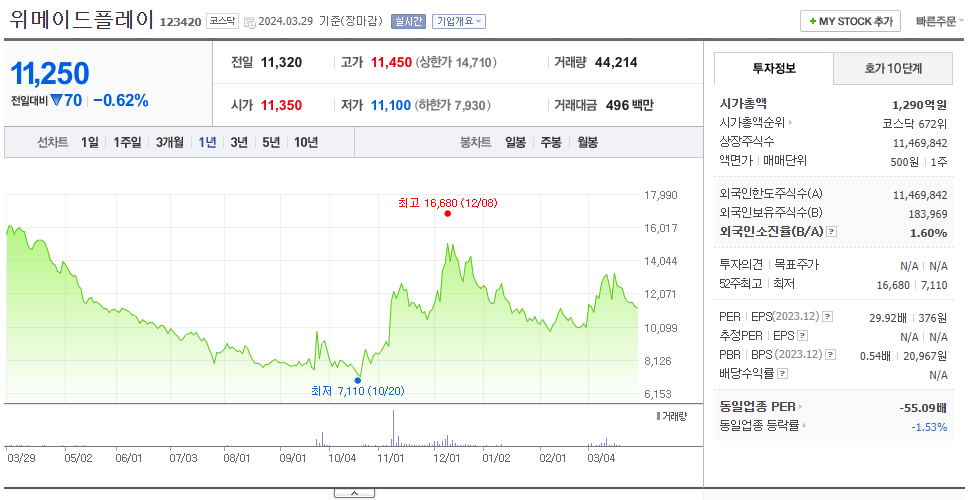Image resolution: width=968 pixels, height=500 pixels.
Task: Open the 빠른주문 dropdown
Action: click(940, 21)
